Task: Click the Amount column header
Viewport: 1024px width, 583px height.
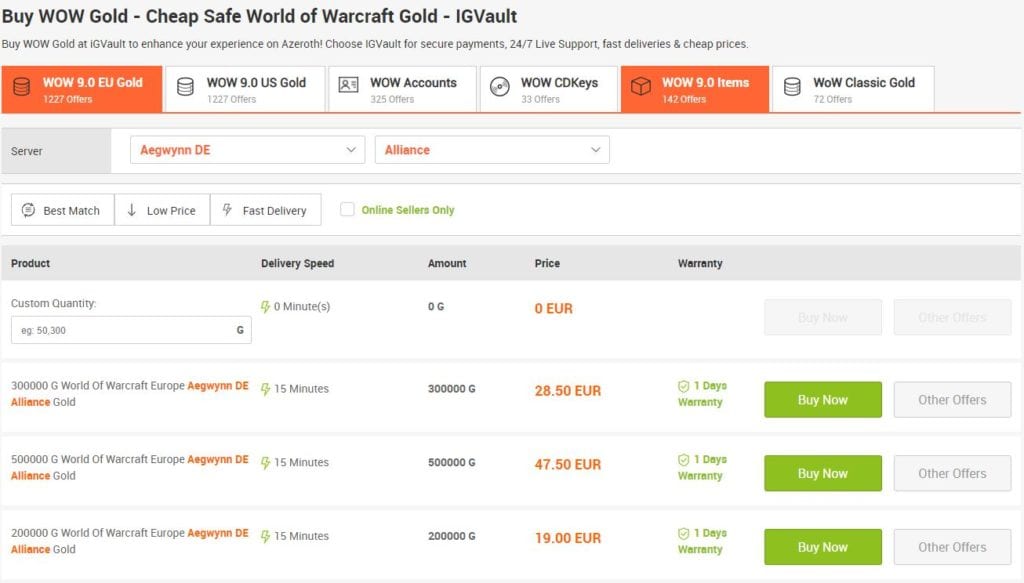Action: tap(447, 263)
